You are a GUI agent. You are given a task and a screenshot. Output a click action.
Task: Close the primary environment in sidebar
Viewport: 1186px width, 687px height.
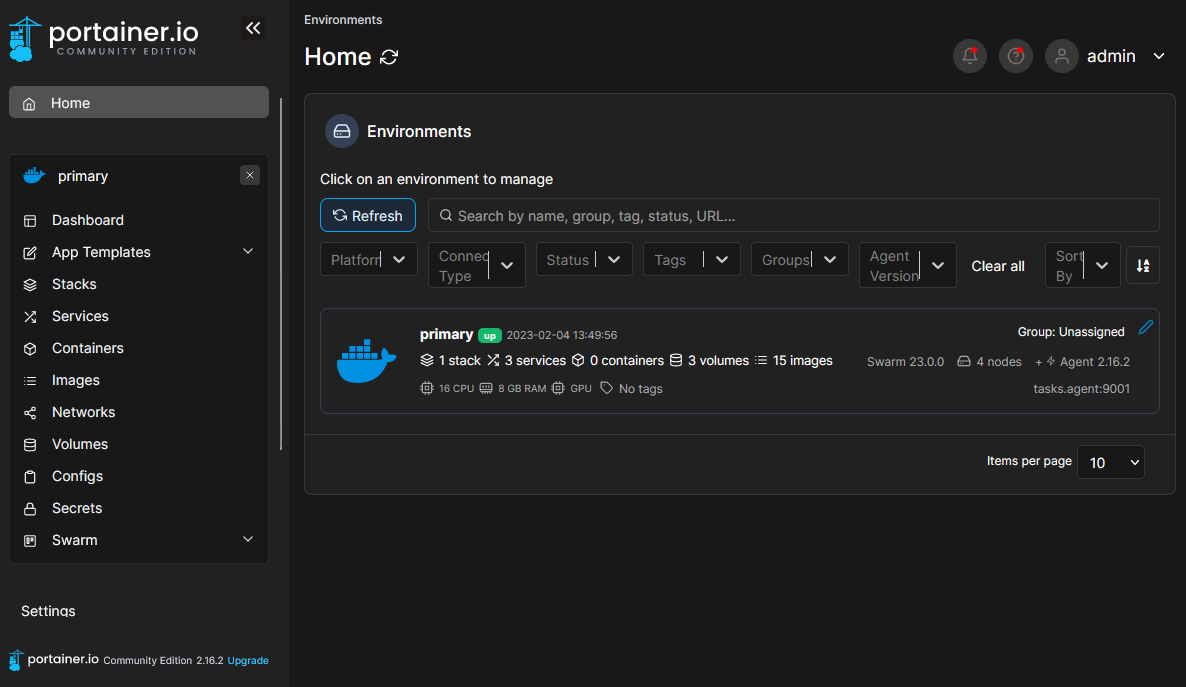pos(250,176)
